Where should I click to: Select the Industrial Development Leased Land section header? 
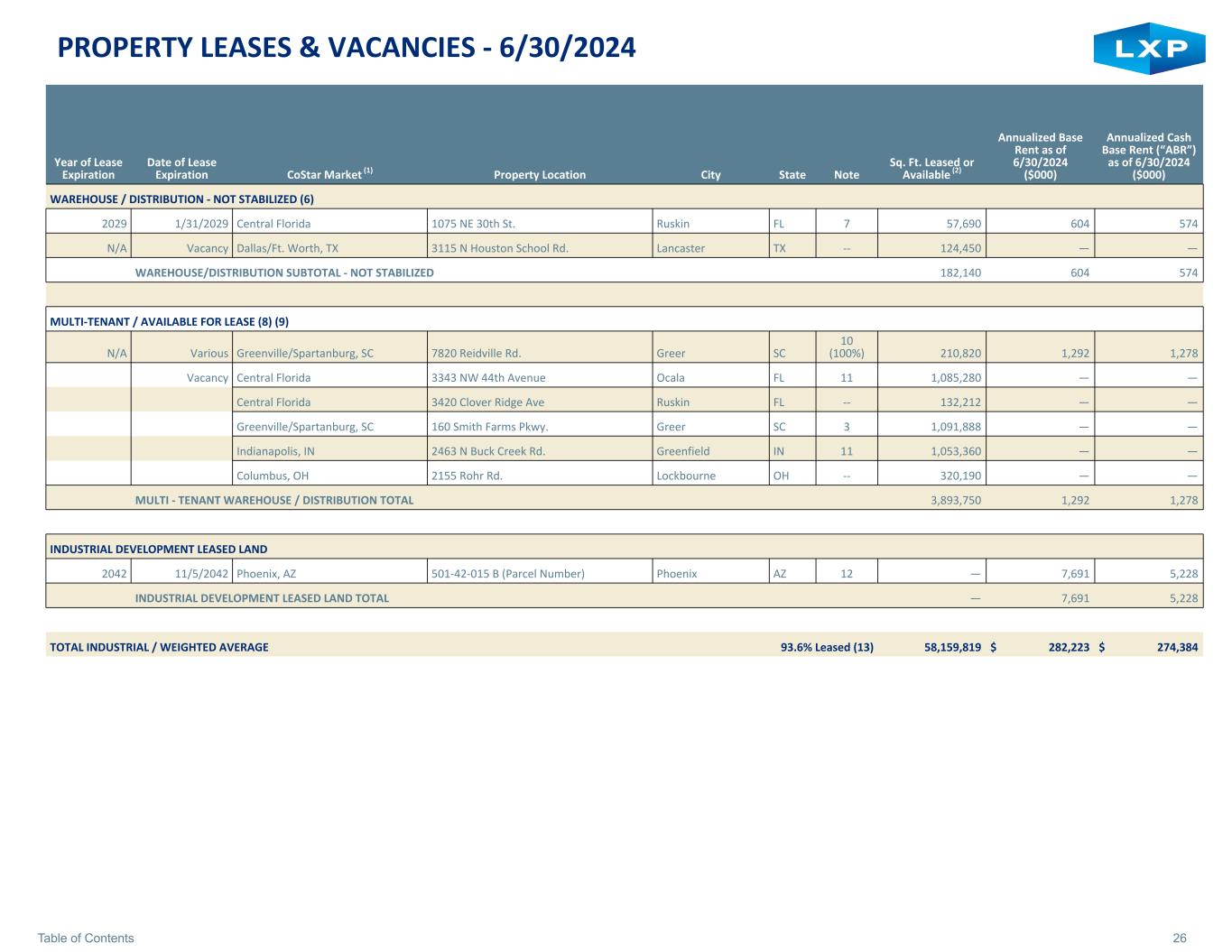coord(159,549)
